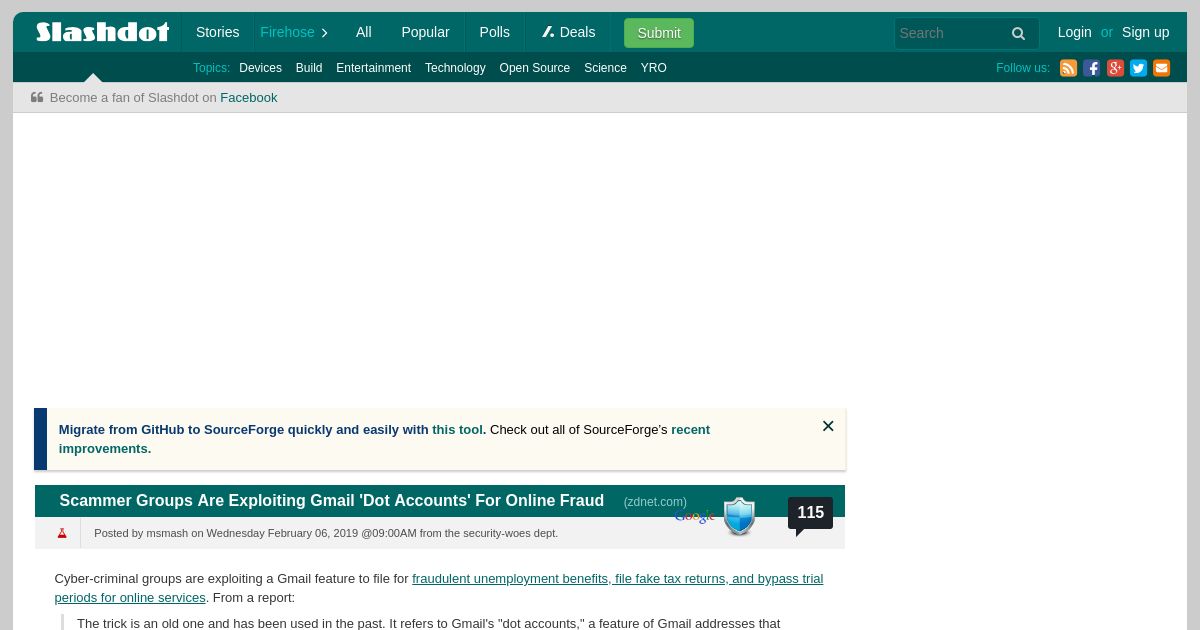This screenshot has width=1200, height=630.
Task: Open the Popular section
Action: click(425, 32)
